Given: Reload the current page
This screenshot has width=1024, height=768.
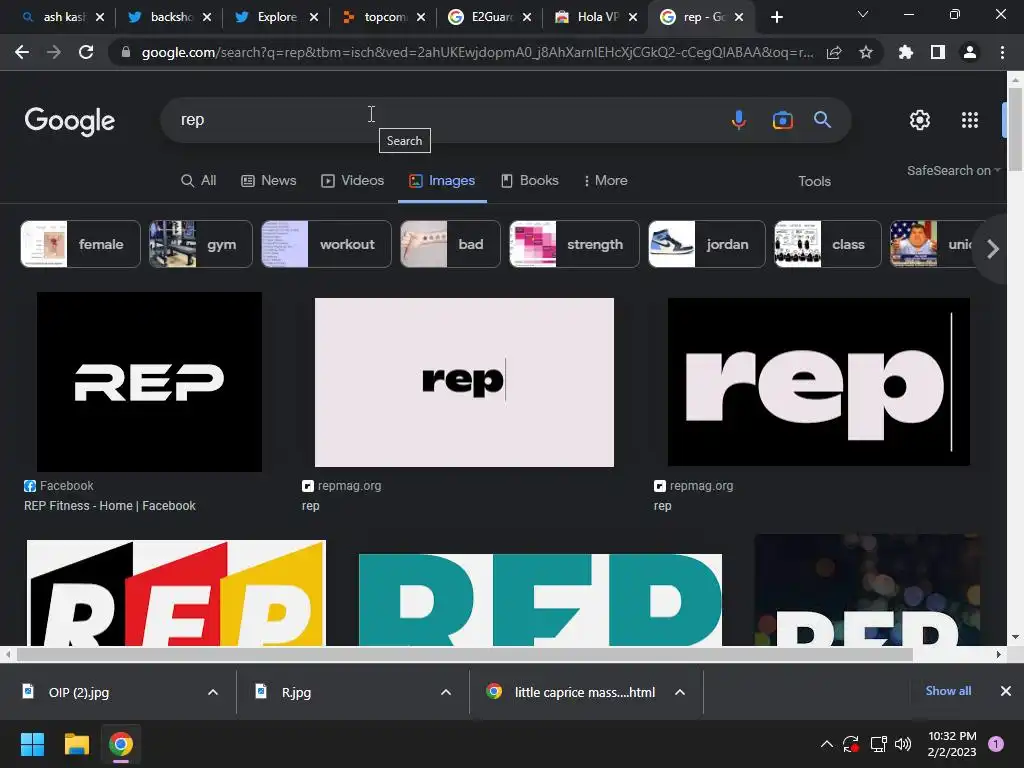Looking at the screenshot, I should point(86,52).
